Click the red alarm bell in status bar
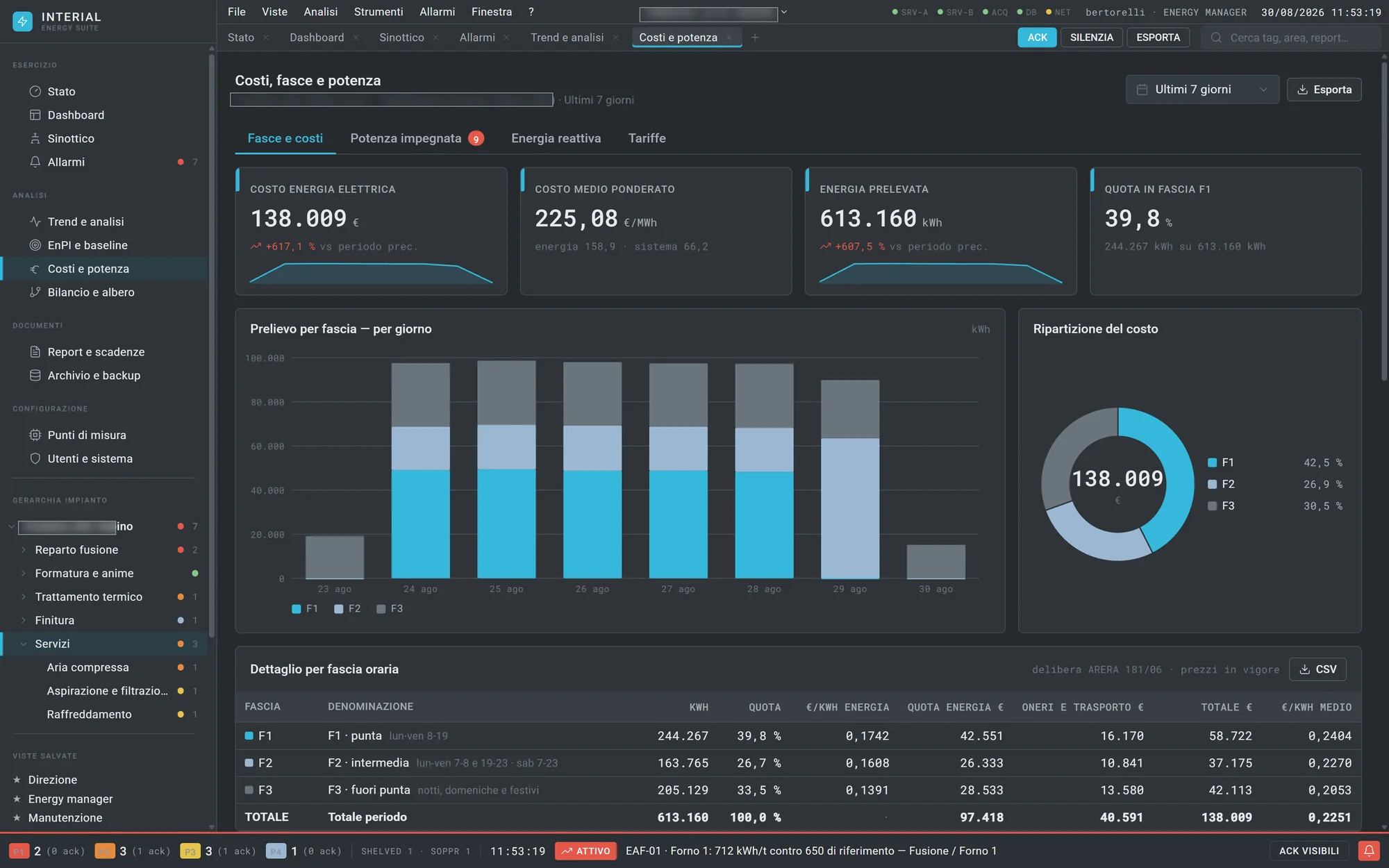The width and height of the screenshot is (1389, 868). [1369, 851]
